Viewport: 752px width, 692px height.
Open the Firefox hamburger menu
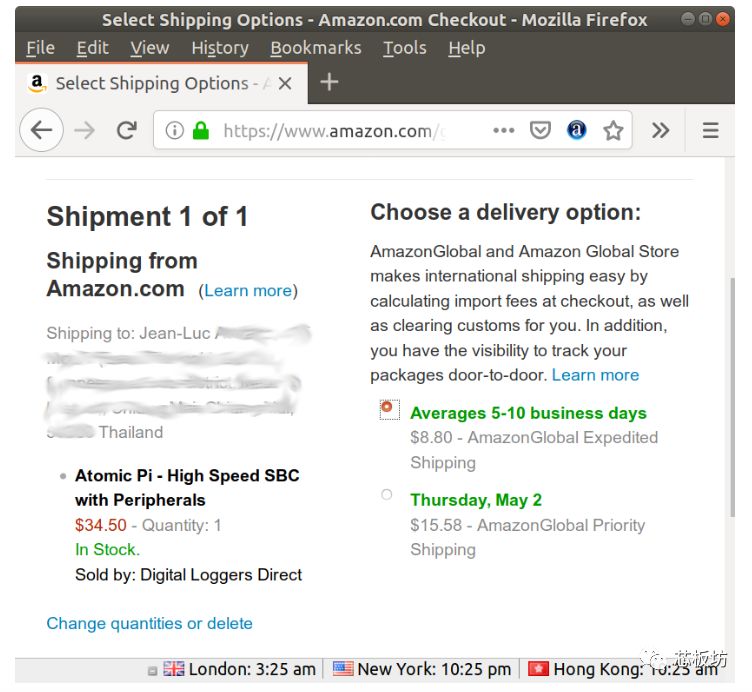tap(710, 130)
